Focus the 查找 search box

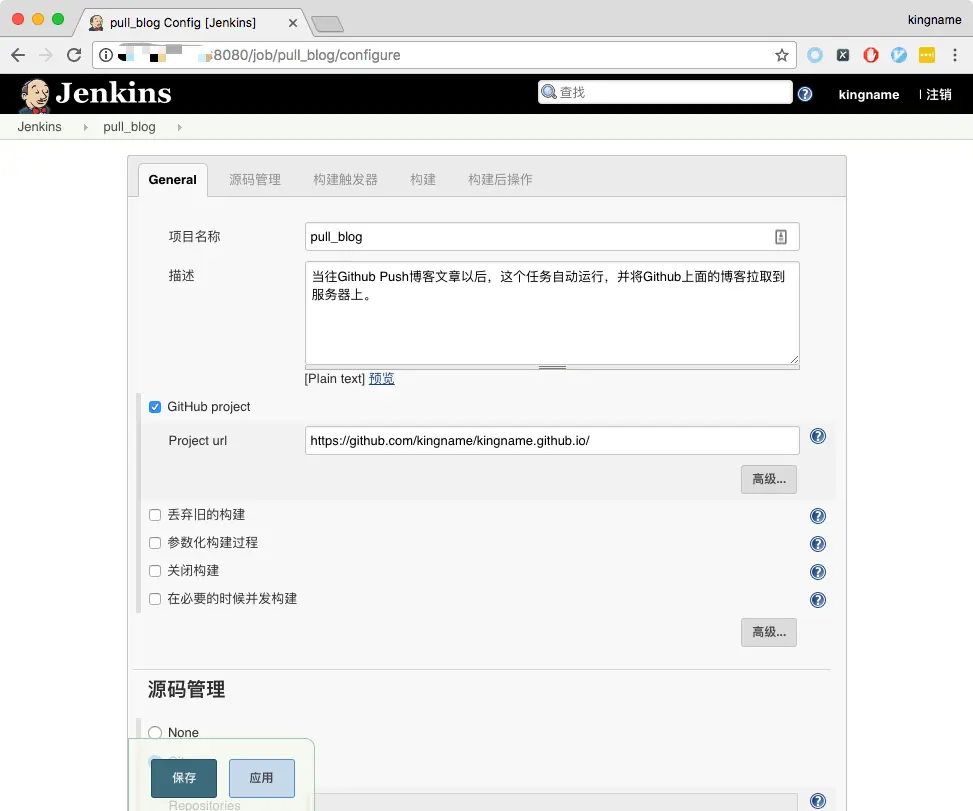[665, 92]
